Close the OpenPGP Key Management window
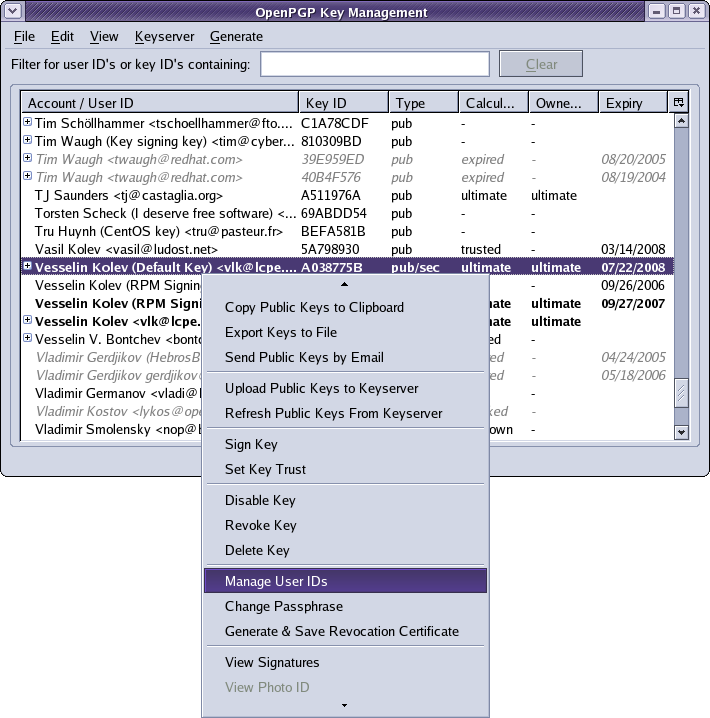Image resolution: width=710 pixels, height=718 pixels. tap(697, 11)
